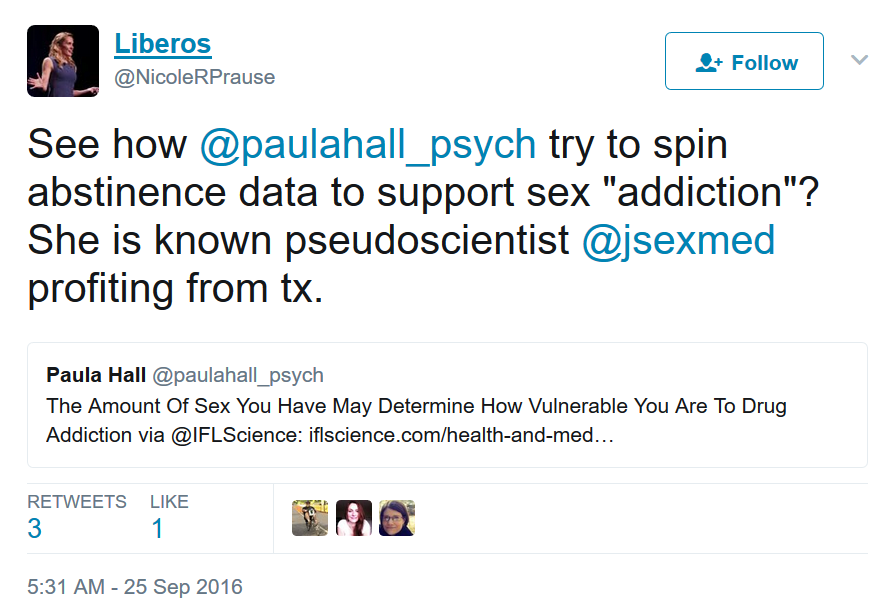Click the add-person icon in Follow button

point(708,63)
